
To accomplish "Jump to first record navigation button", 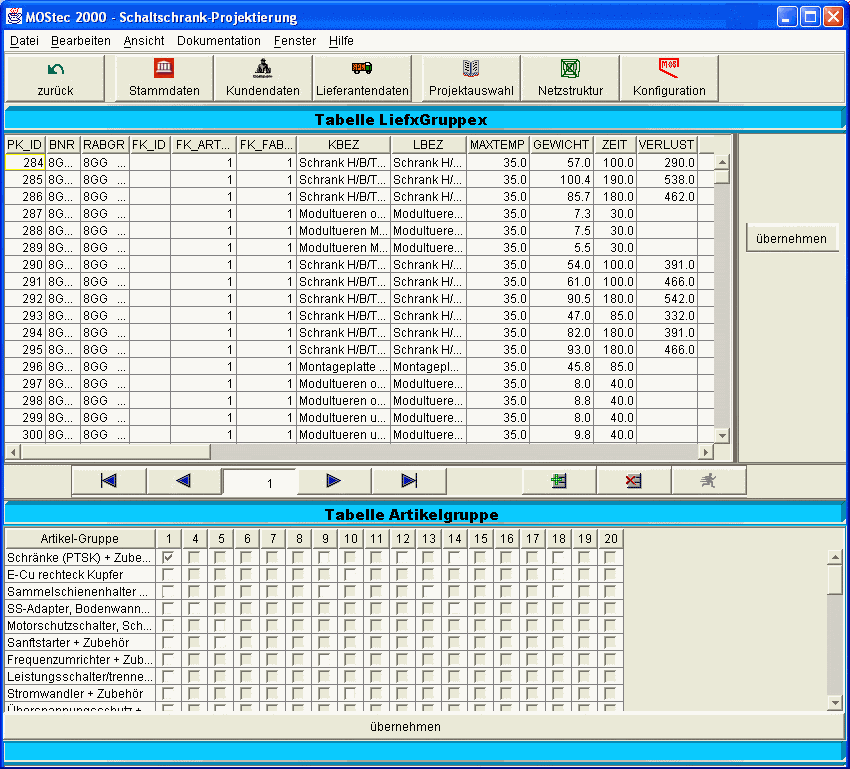I will (x=109, y=481).
